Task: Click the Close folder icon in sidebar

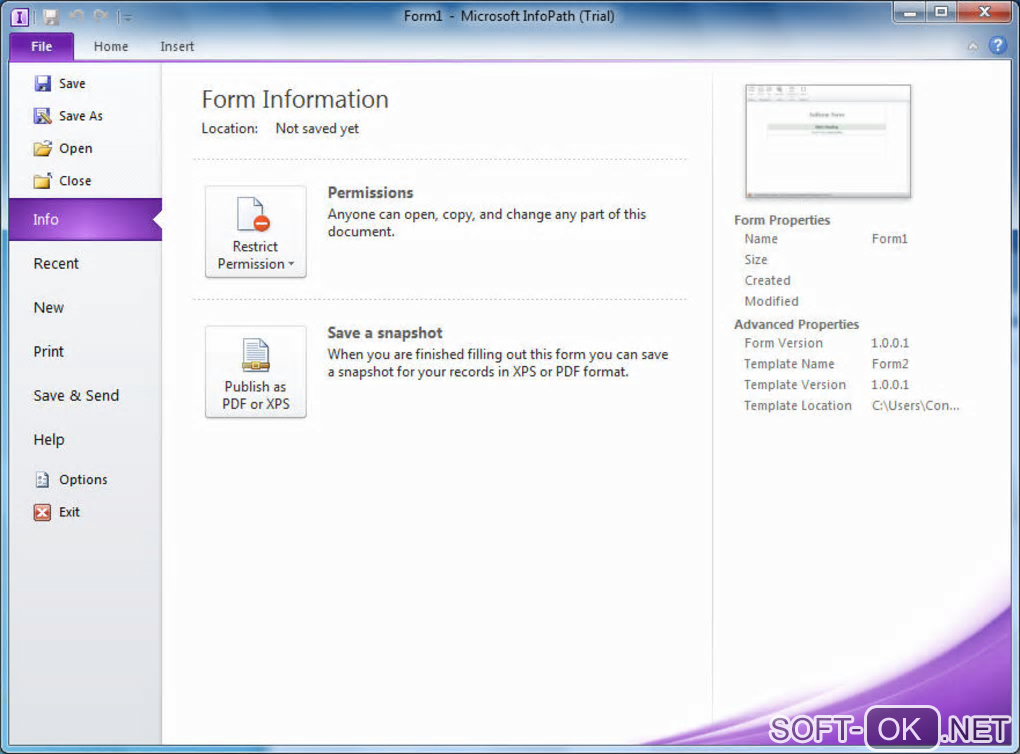Action: point(42,181)
